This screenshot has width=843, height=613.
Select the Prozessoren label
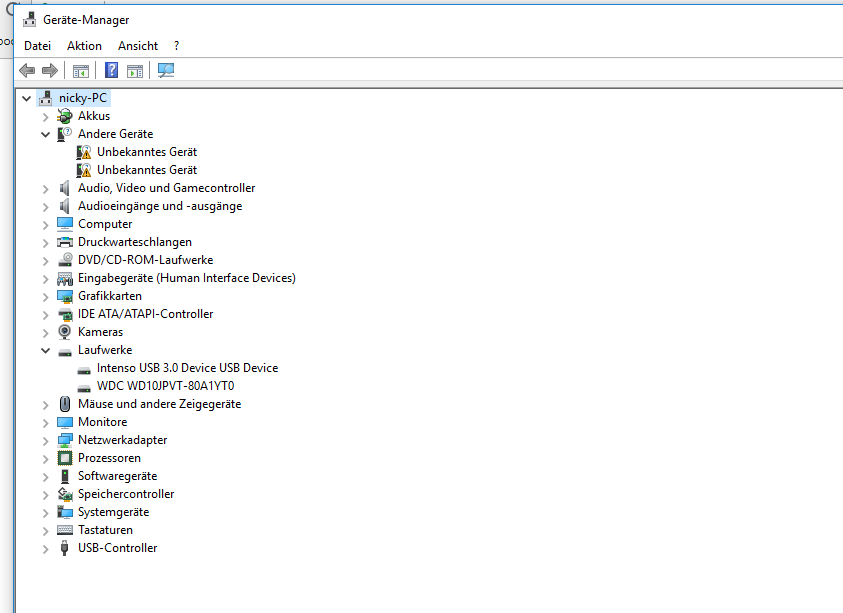109,458
